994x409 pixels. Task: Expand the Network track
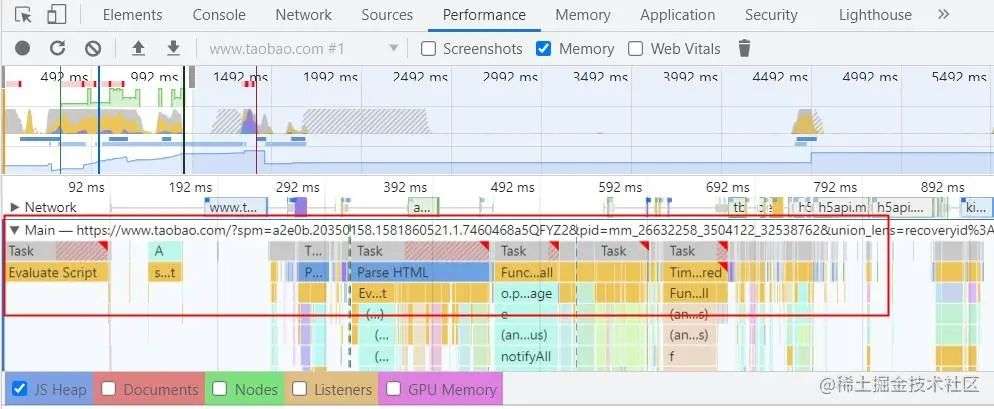(15, 207)
